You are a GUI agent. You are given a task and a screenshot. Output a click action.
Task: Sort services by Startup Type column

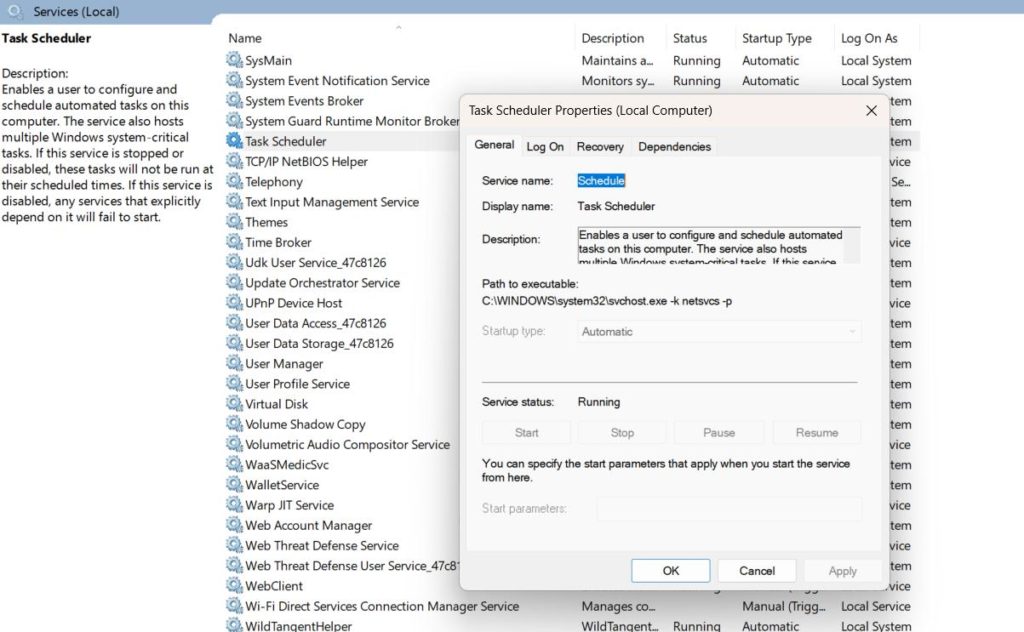pyautogui.click(x=776, y=39)
